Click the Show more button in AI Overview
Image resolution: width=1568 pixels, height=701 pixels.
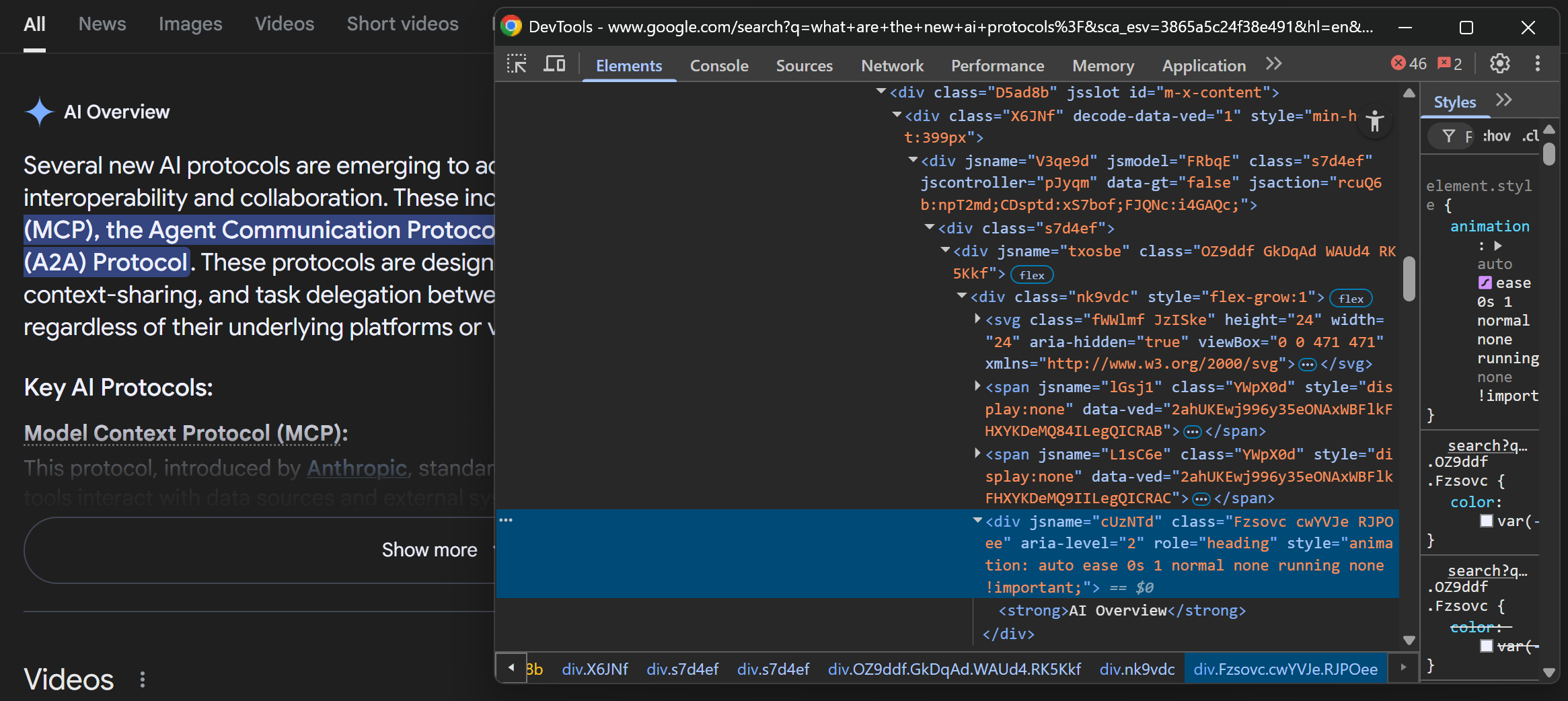click(430, 550)
